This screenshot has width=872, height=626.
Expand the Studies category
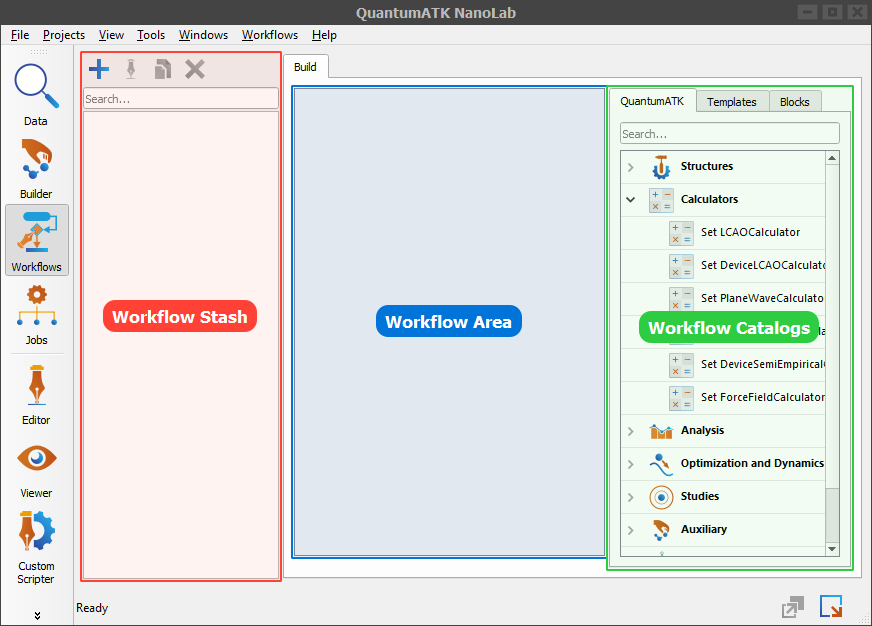click(x=631, y=496)
